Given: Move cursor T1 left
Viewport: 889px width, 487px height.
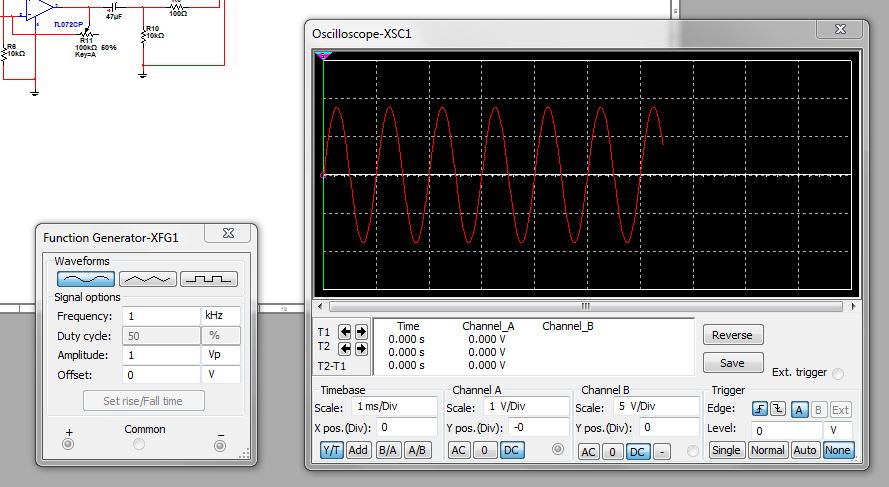Looking at the screenshot, I should 345,332.
